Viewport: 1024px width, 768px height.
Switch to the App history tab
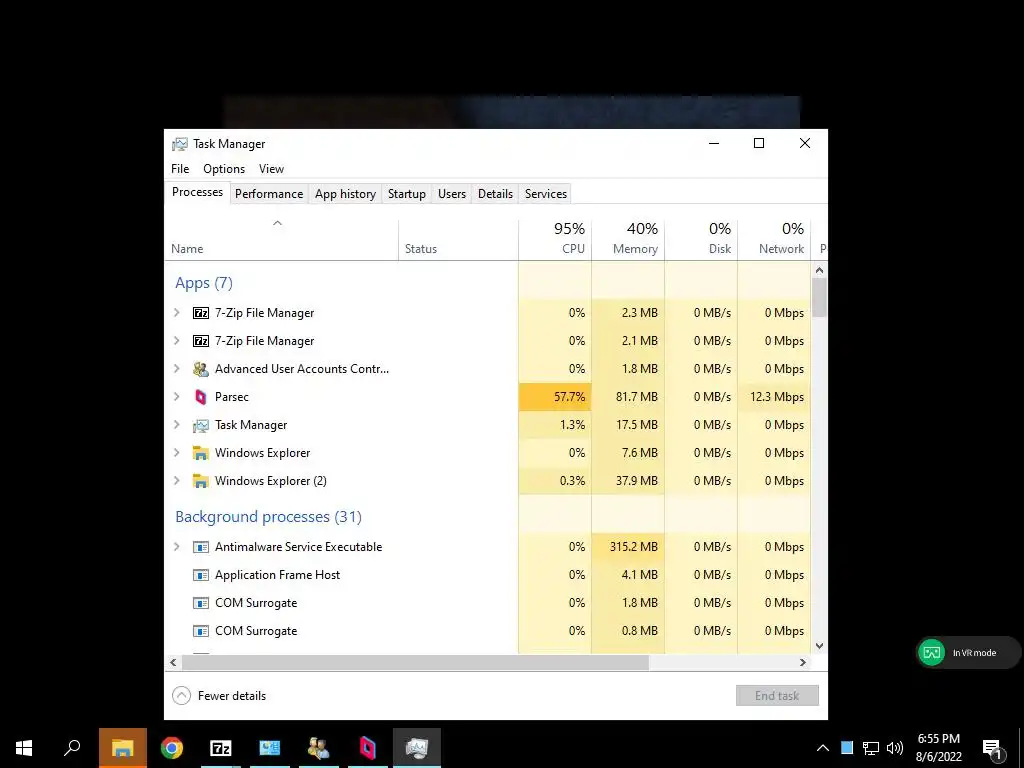coord(345,194)
